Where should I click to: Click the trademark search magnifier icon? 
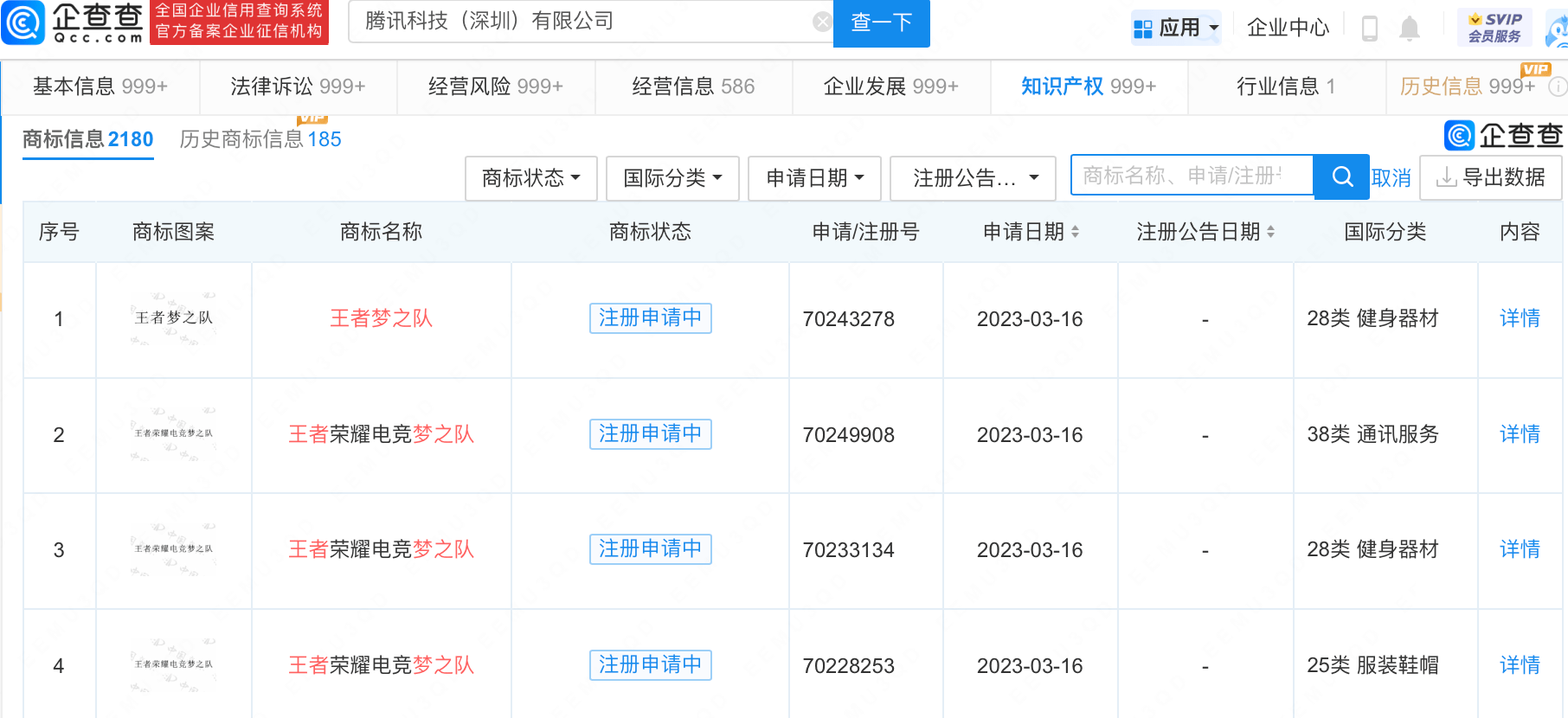1342,177
